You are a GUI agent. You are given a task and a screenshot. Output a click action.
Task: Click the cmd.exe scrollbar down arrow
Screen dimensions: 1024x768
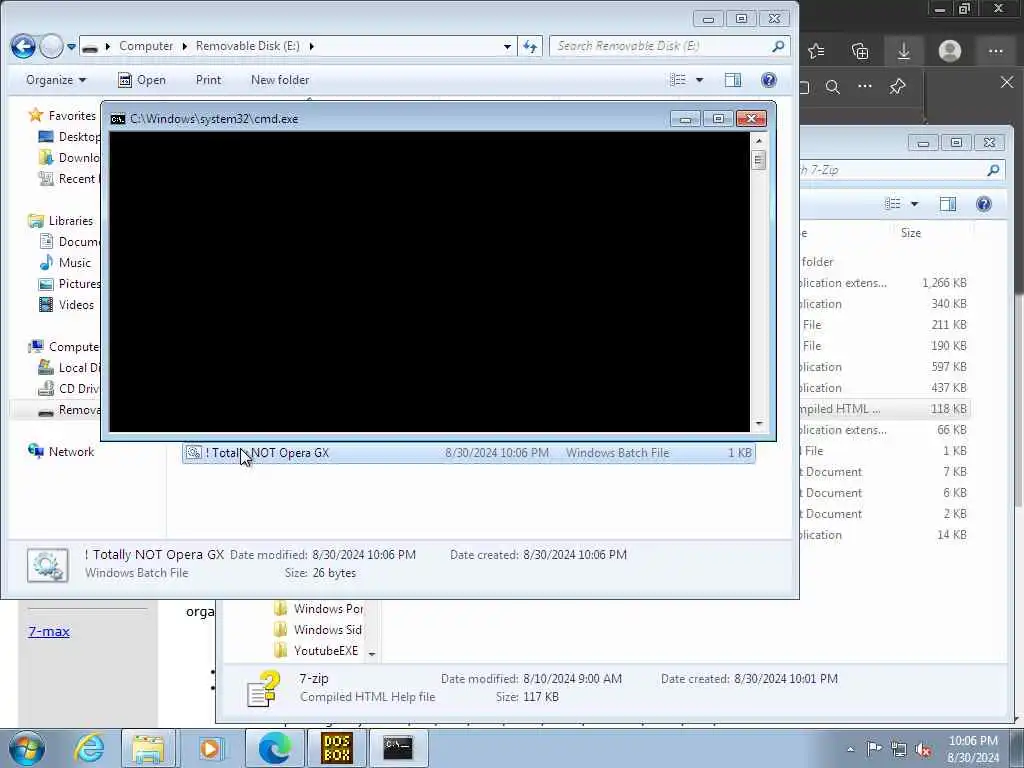(758, 423)
